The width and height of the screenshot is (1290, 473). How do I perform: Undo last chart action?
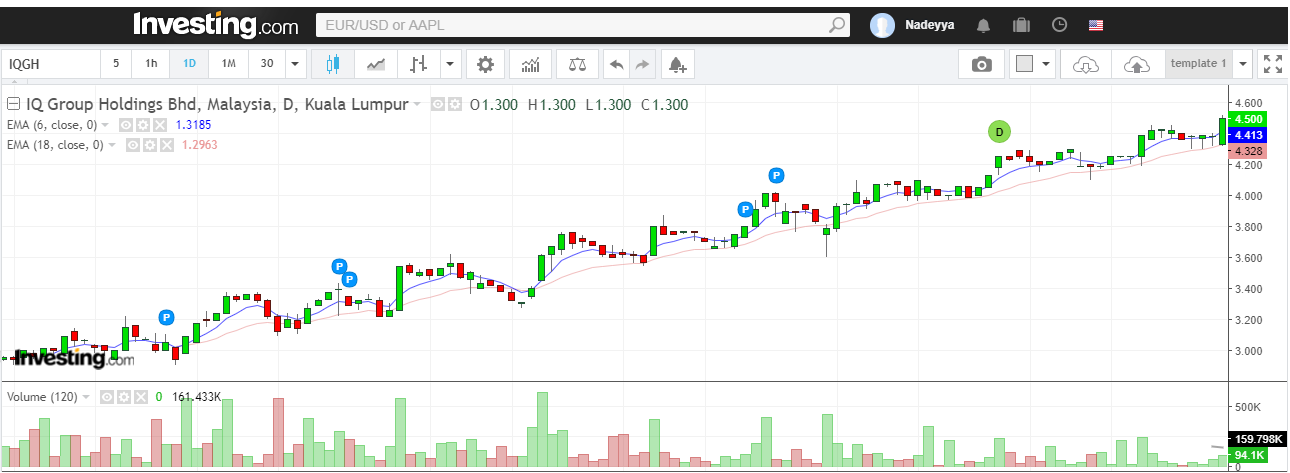tap(617, 64)
